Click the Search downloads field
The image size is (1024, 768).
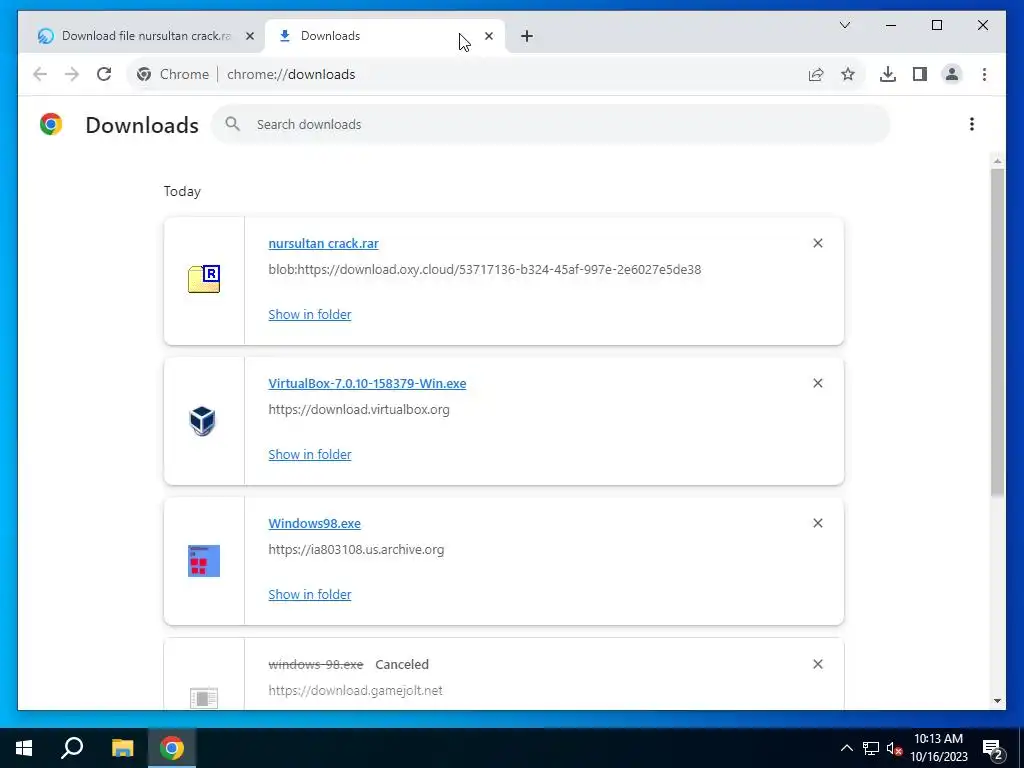[x=551, y=124]
